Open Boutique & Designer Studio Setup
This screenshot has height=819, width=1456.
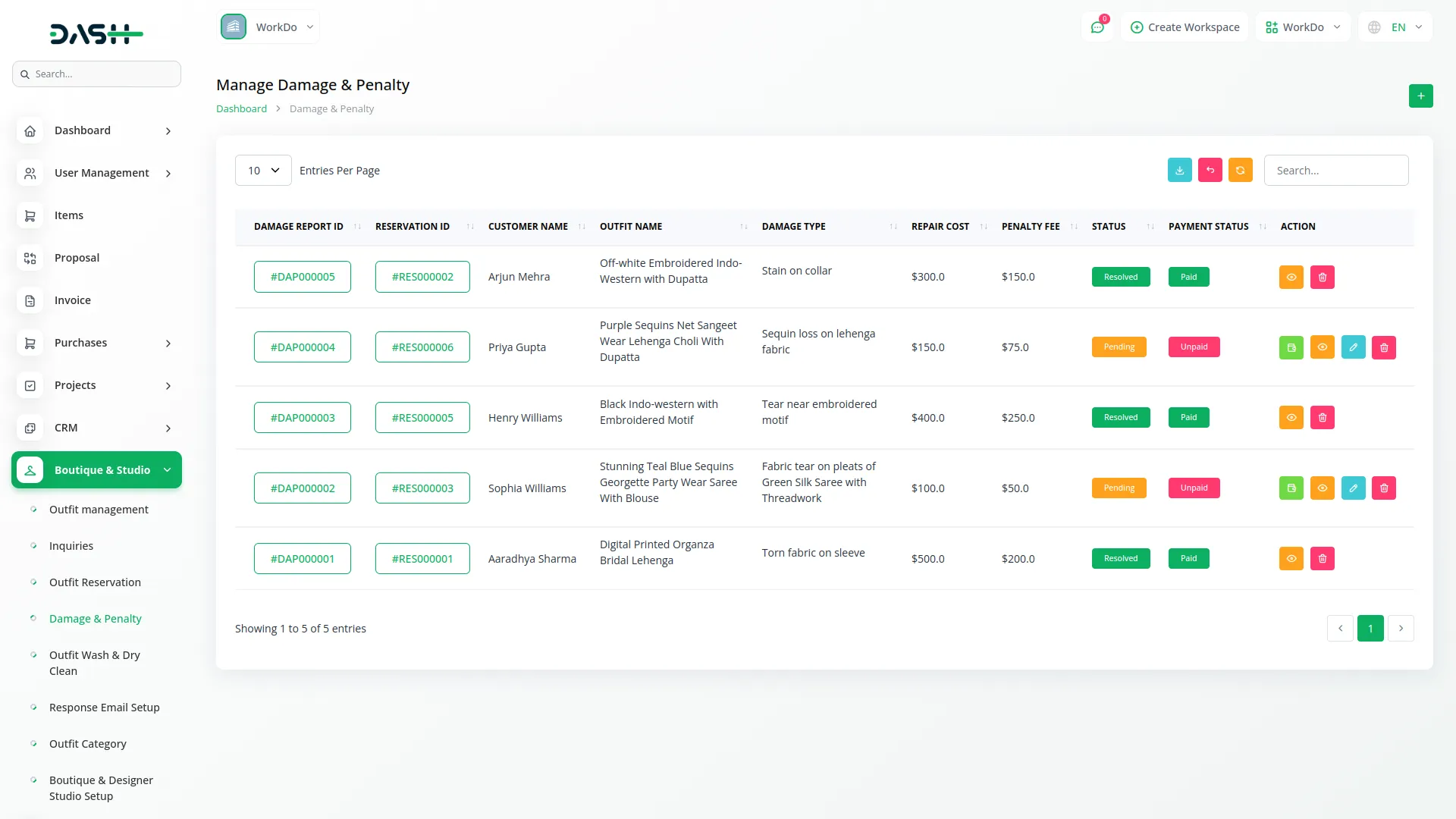[x=101, y=788]
